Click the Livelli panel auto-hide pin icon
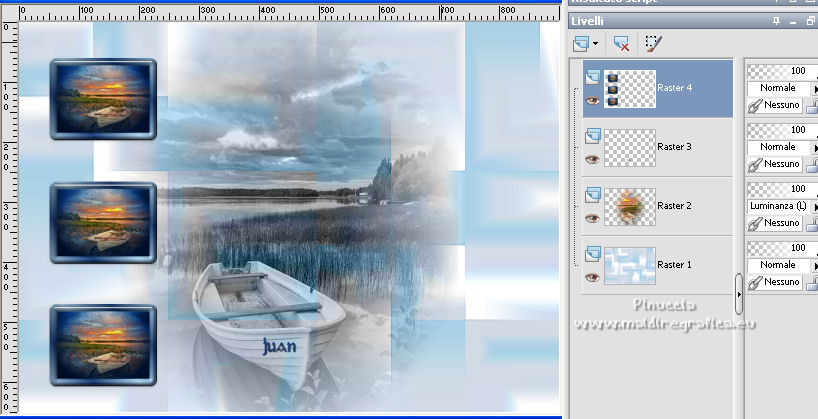 777,21
